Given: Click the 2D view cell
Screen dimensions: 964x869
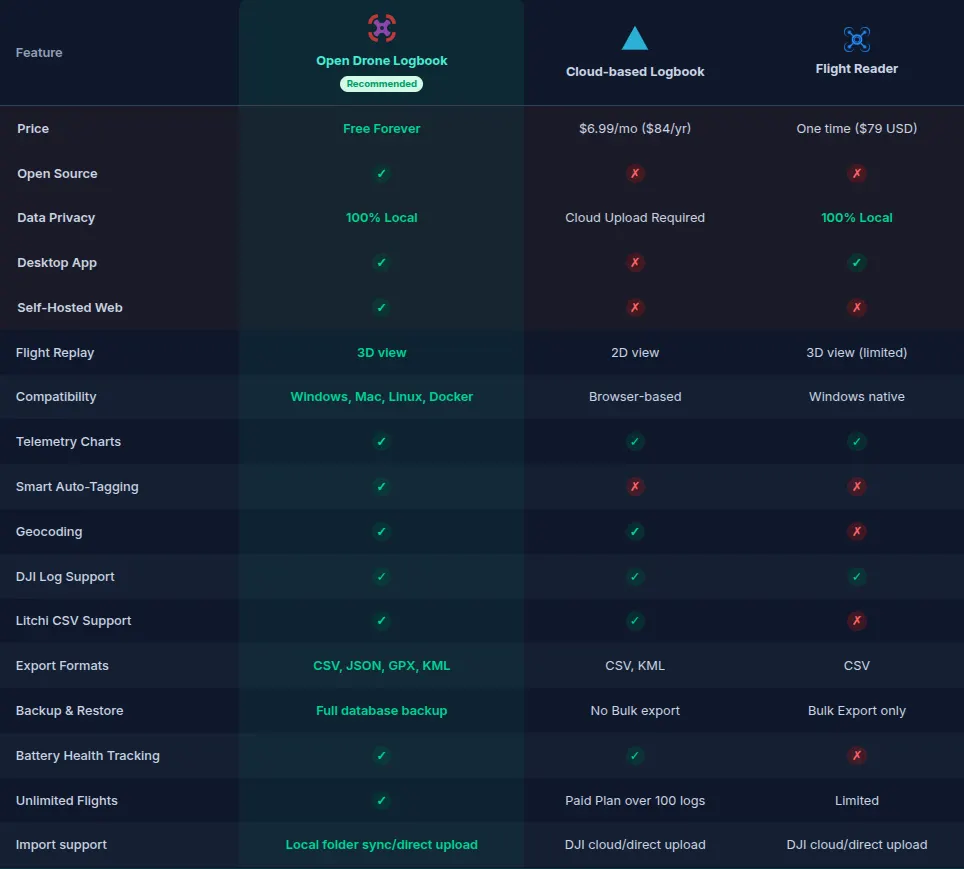Looking at the screenshot, I should [x=635, y=352].
